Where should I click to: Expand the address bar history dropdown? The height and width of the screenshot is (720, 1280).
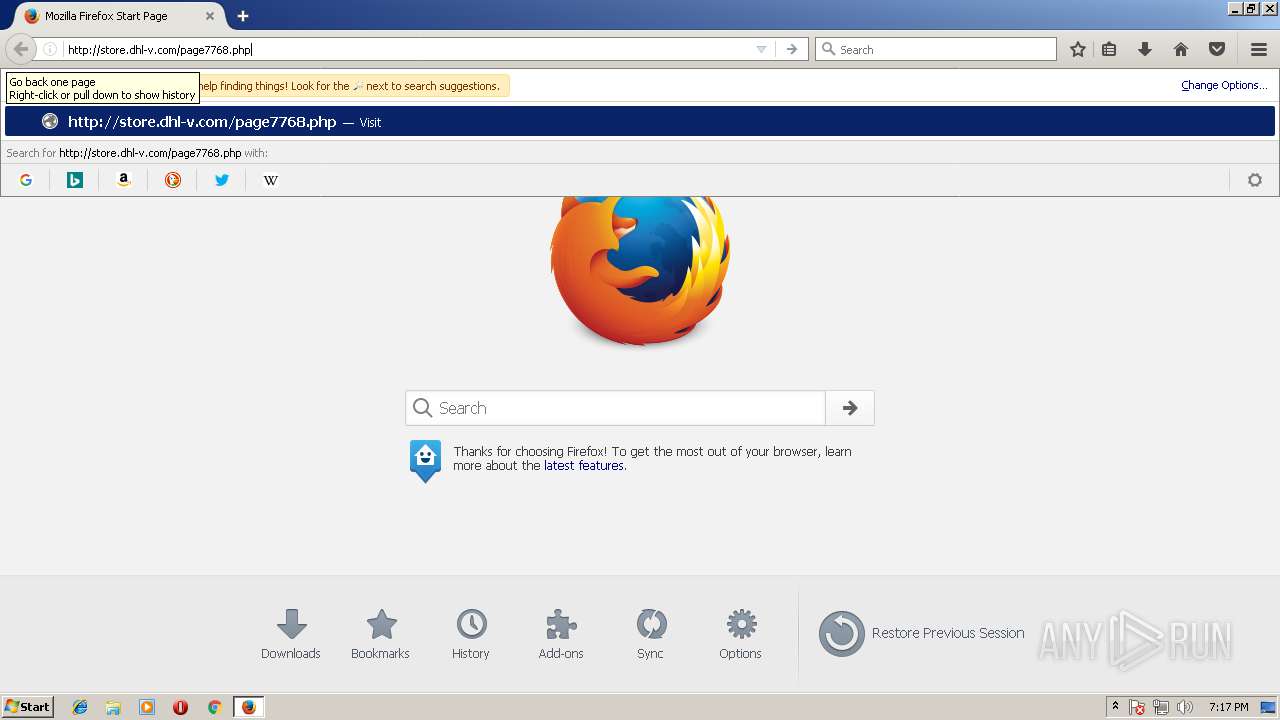tap(761, 49)
